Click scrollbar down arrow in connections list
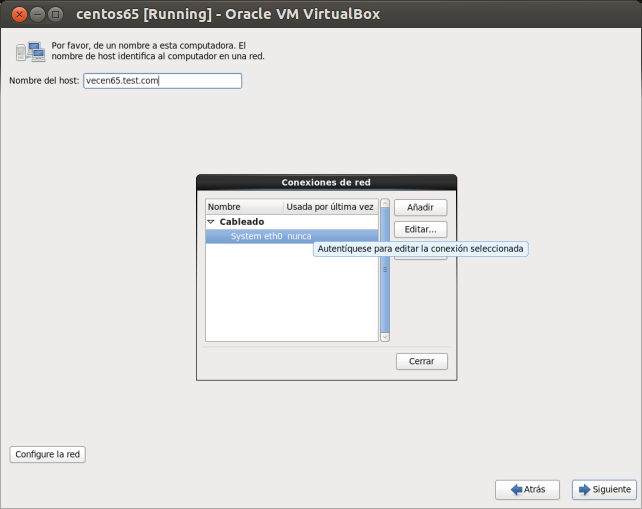The height and width of the screenshot is (509, 642). [385, 337]
